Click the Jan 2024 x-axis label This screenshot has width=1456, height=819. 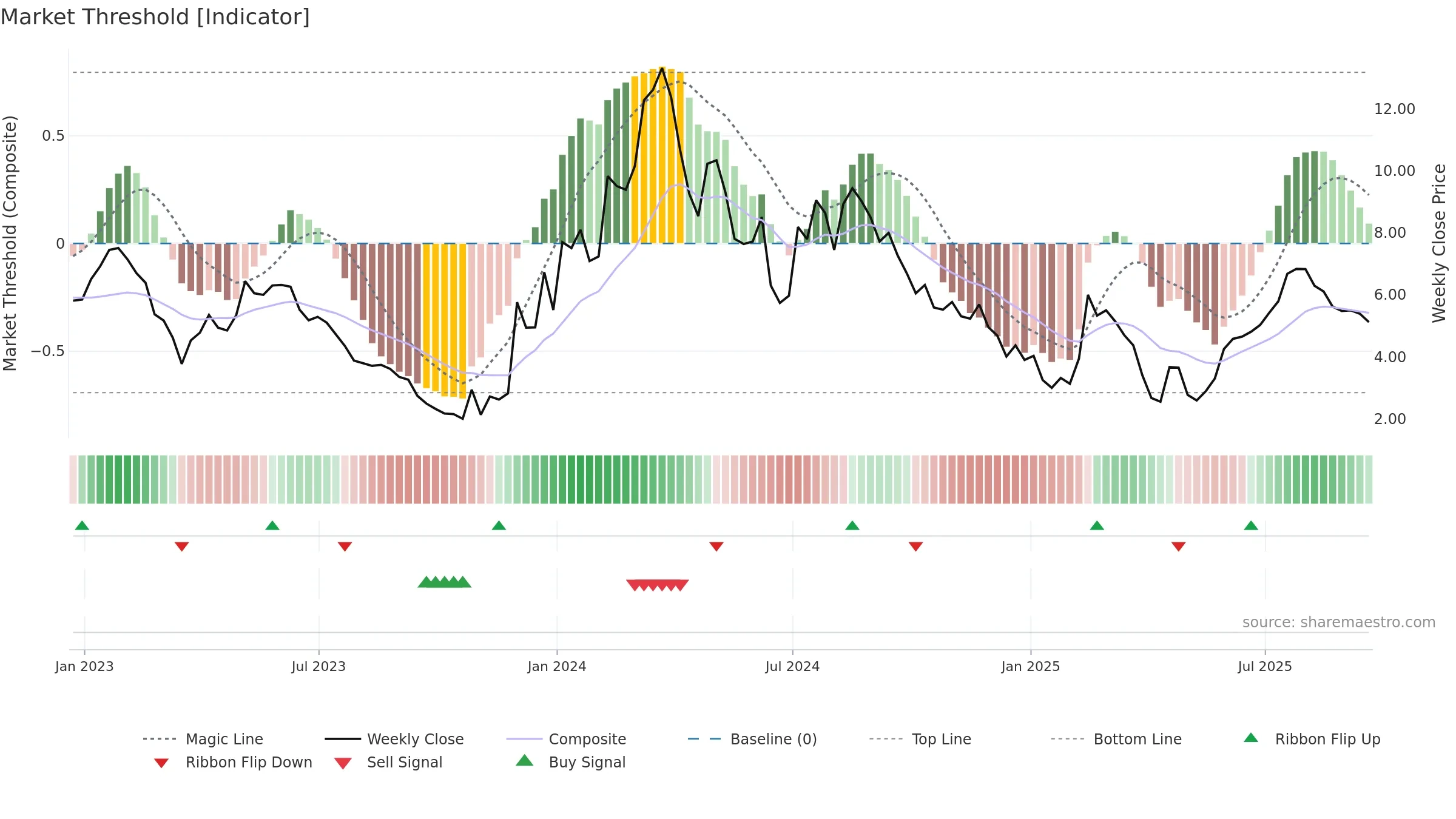tap(557, 666)
